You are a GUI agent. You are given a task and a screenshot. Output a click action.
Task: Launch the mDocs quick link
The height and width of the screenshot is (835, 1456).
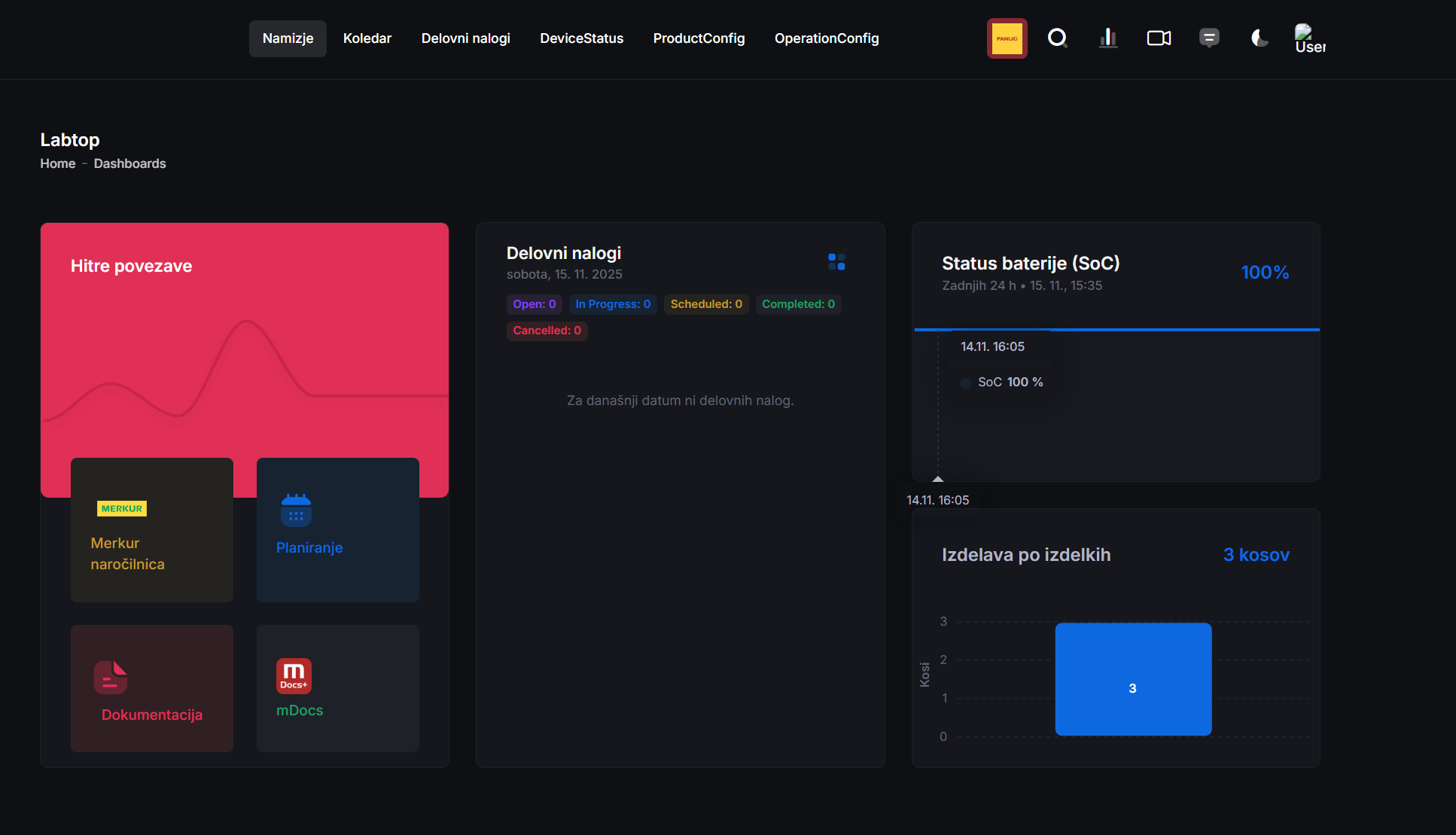(x=337, y=688)
